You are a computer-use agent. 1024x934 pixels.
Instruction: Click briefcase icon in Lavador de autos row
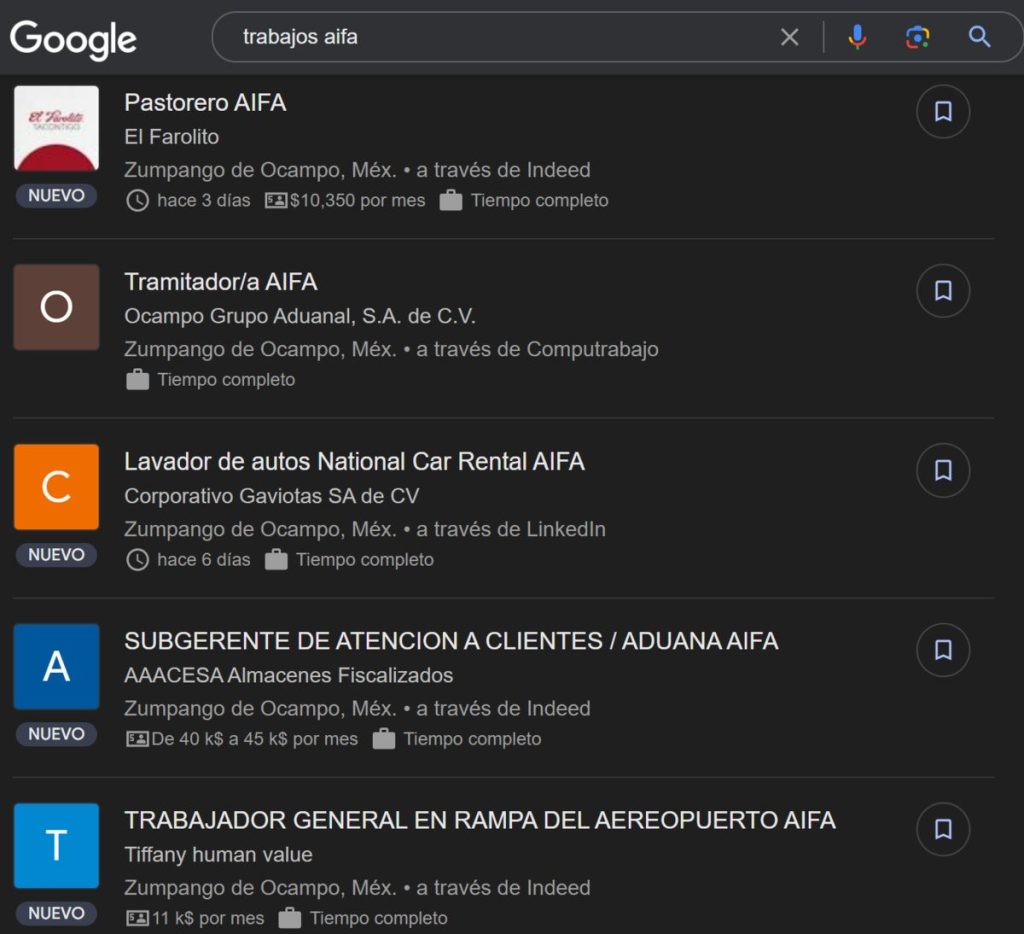[x=276, y=559]
